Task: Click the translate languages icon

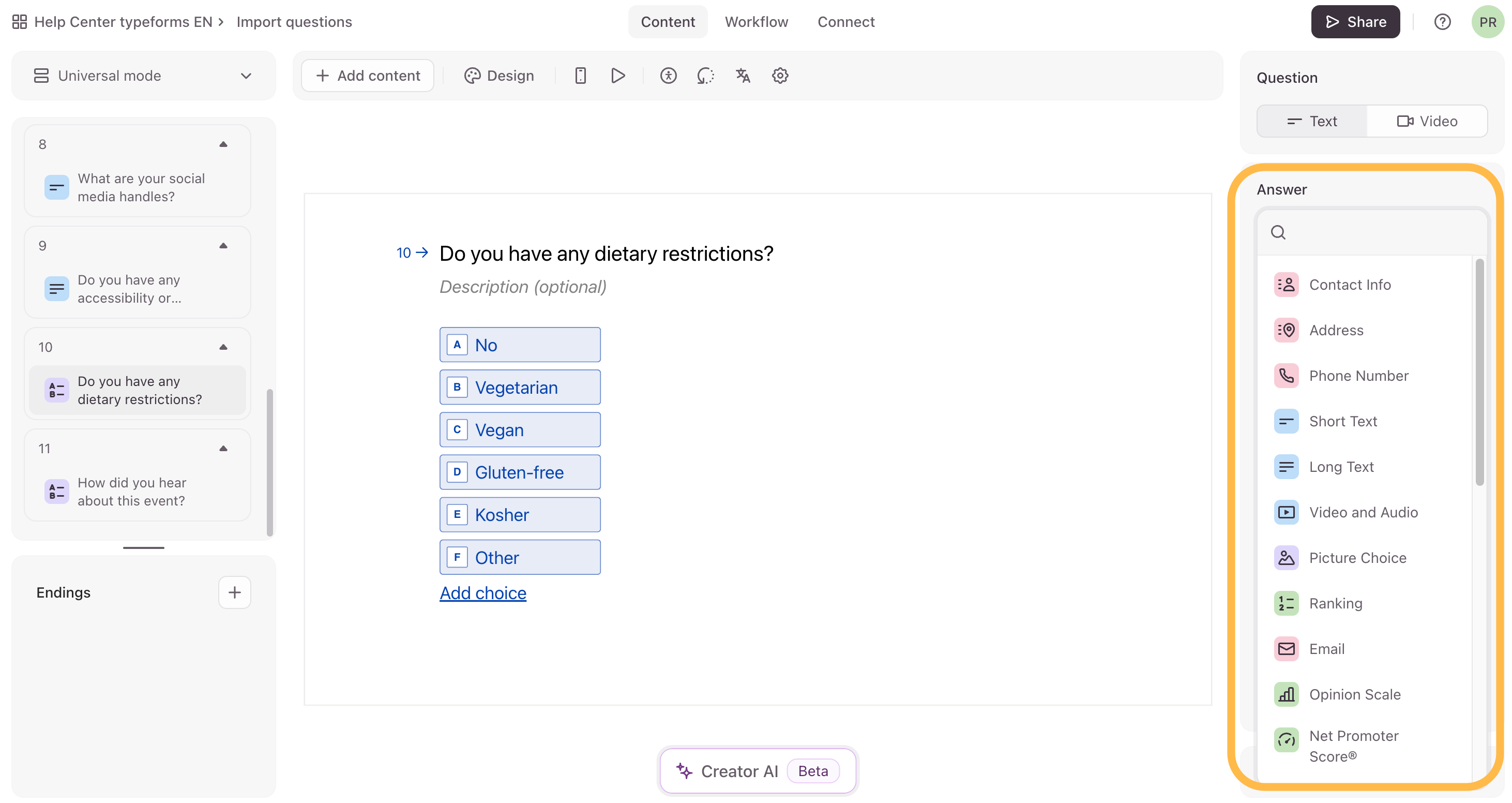Action: click(x=743, y=76)
